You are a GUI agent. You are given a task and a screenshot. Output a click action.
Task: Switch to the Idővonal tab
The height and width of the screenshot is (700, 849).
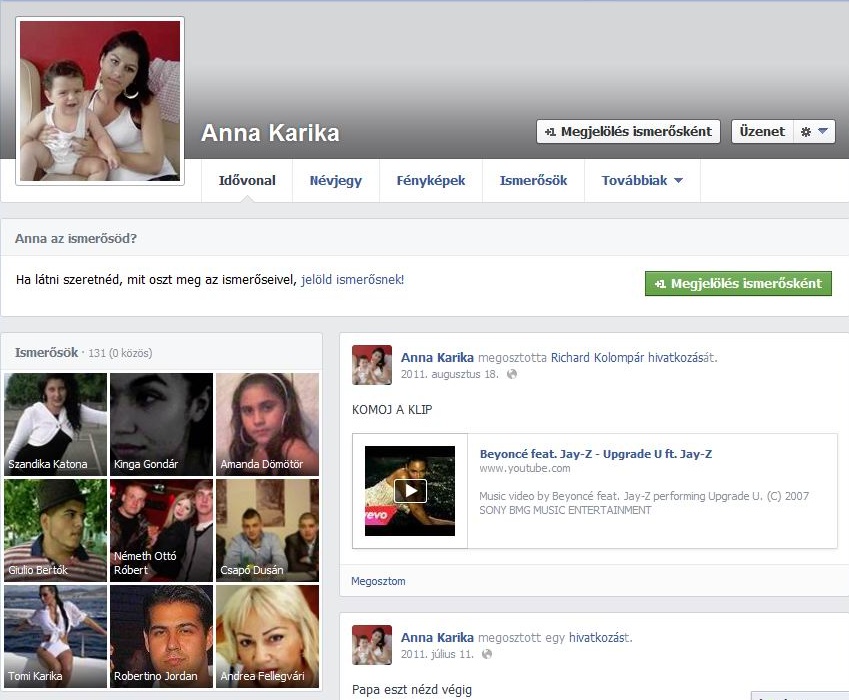(247, 181)
